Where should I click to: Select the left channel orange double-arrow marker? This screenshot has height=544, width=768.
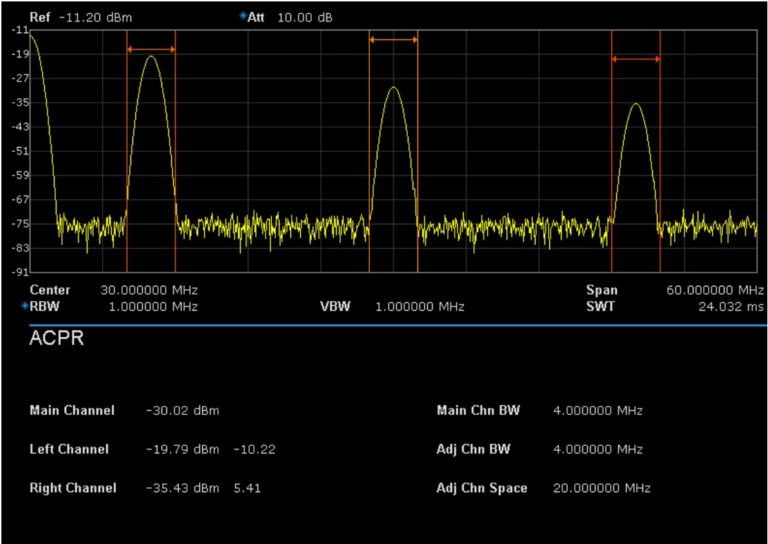point(151,49)
